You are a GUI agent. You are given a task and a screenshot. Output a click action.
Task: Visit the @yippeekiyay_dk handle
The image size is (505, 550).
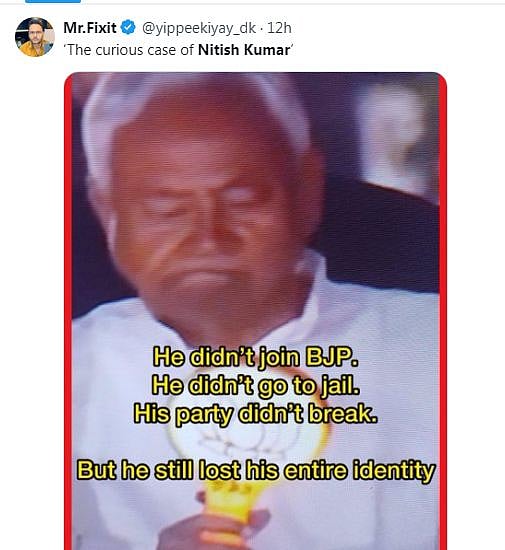click(x=199, y=28)
